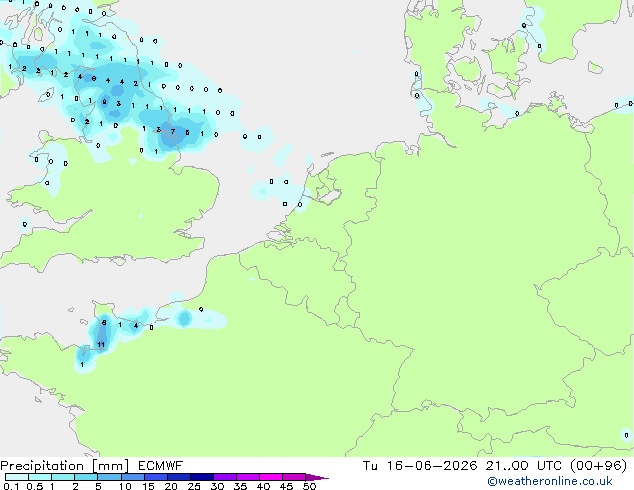Click the legend label '30'
The image size is (634, 490).
[217, 486]
